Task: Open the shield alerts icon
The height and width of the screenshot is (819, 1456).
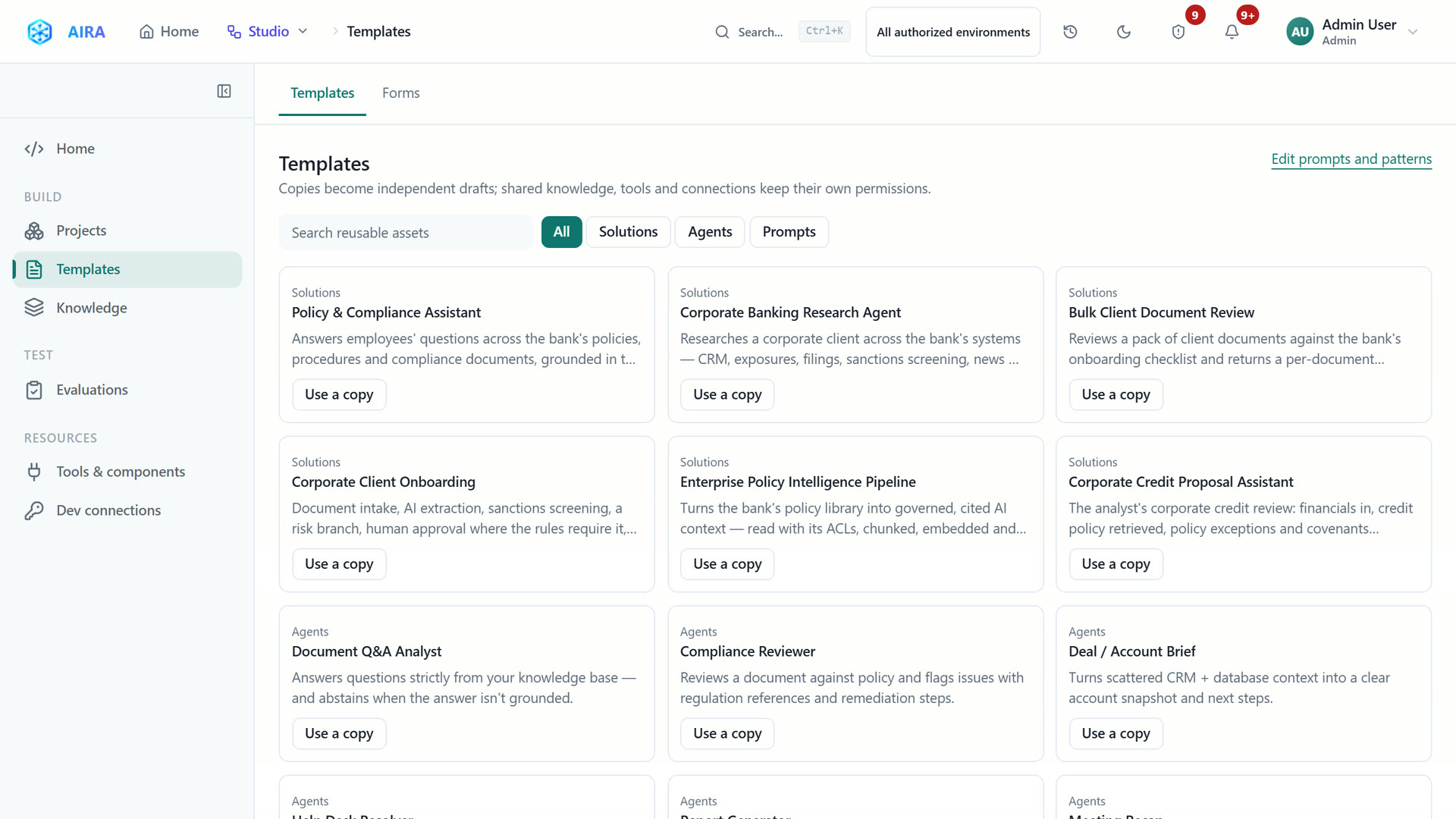Action: [1178, 32]
